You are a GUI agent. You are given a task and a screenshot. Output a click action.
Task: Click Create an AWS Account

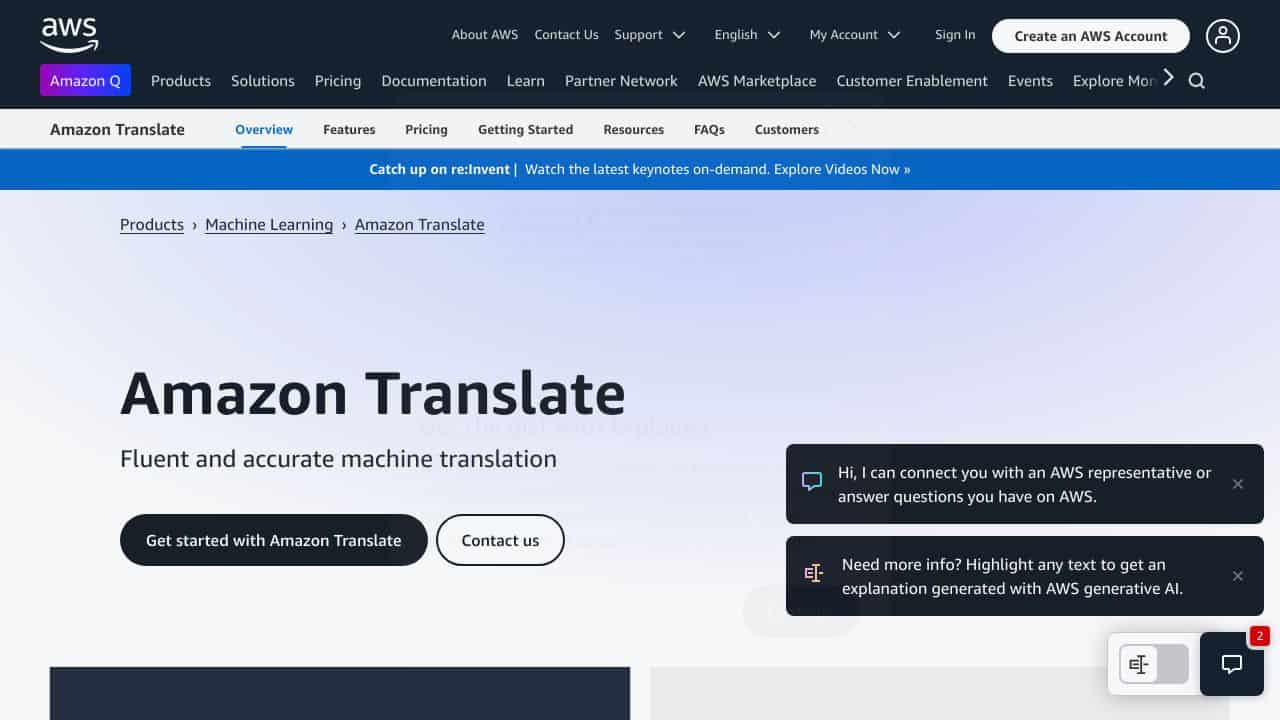pos(1091,36)
